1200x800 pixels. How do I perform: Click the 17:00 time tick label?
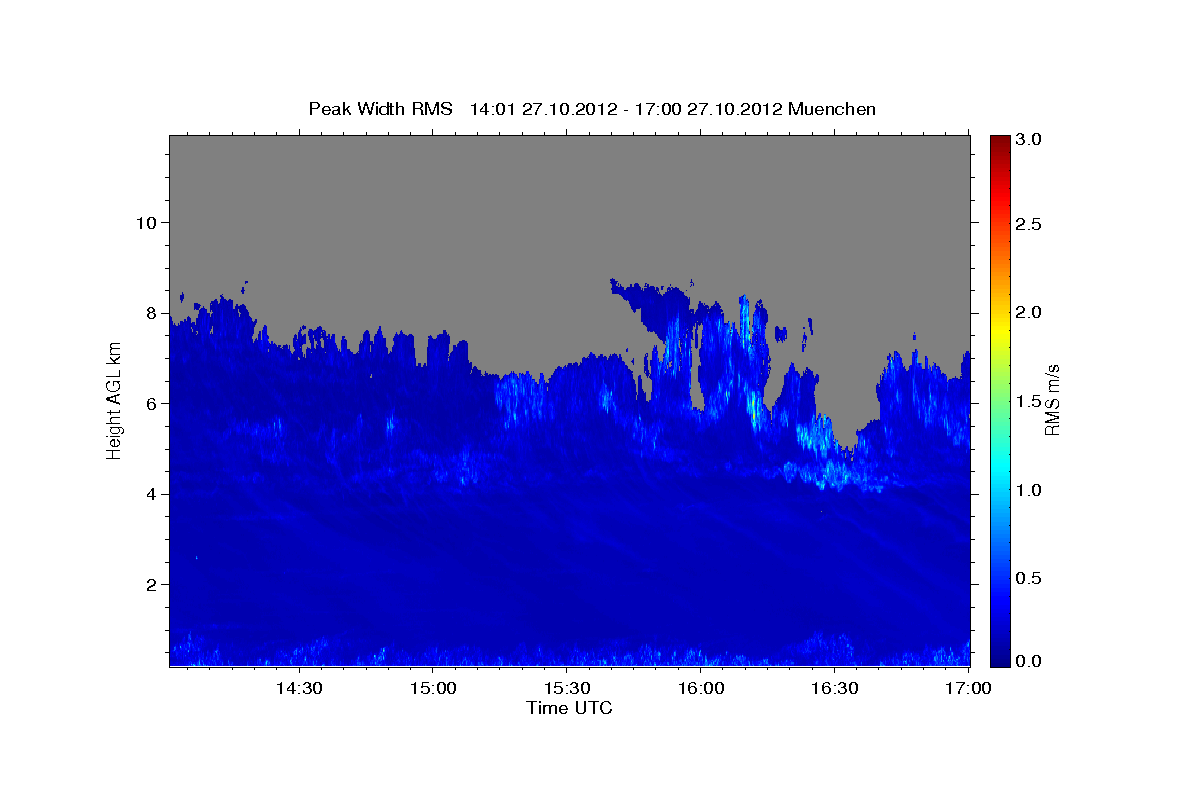click(968, 688)
